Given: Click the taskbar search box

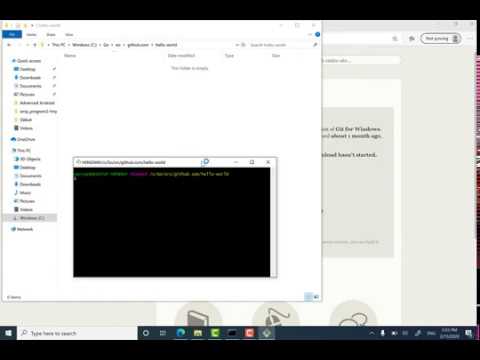Looking at the screenshot, I should 77,333.
